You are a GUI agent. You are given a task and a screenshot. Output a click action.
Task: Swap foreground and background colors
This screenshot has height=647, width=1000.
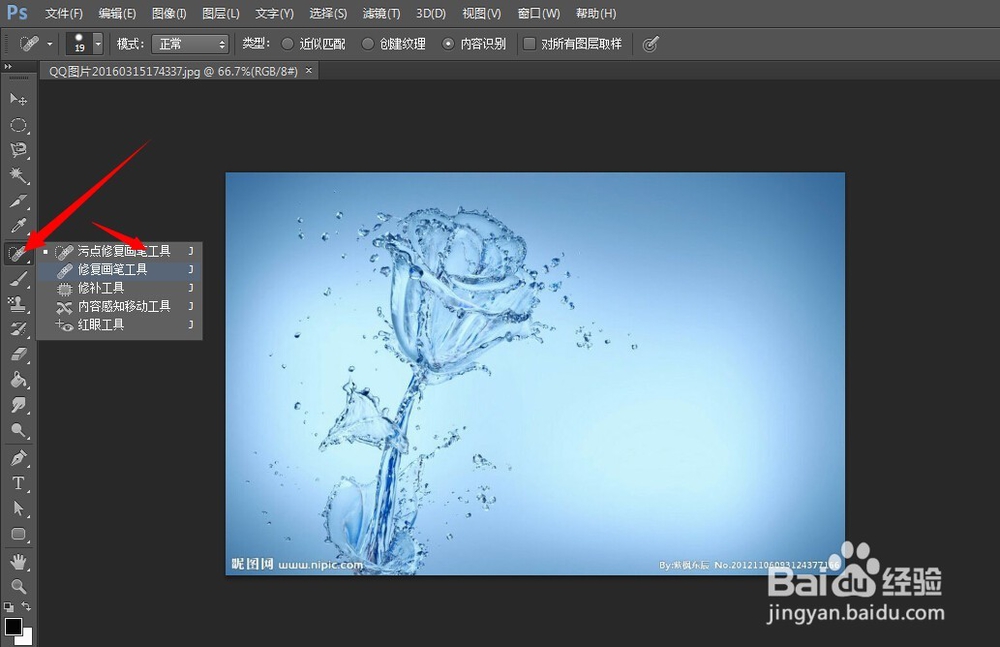[26, 606]
